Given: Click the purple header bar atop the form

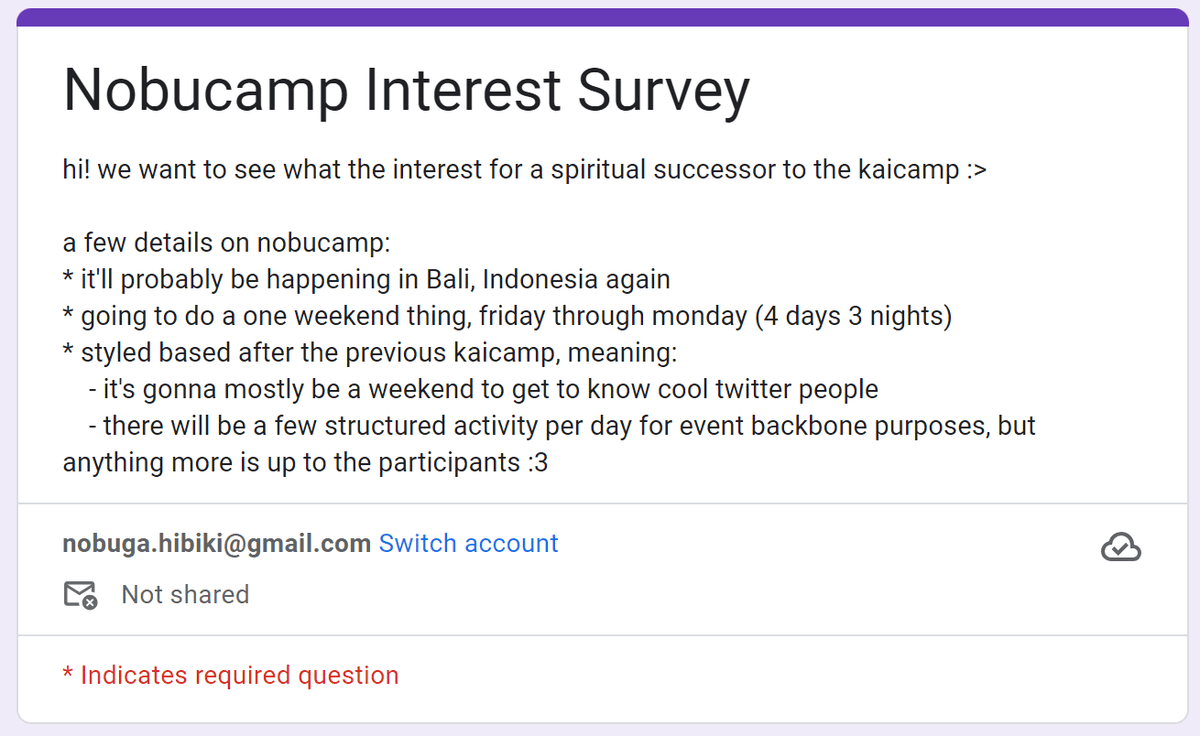Looking at the screenshot, I should 600,16.
